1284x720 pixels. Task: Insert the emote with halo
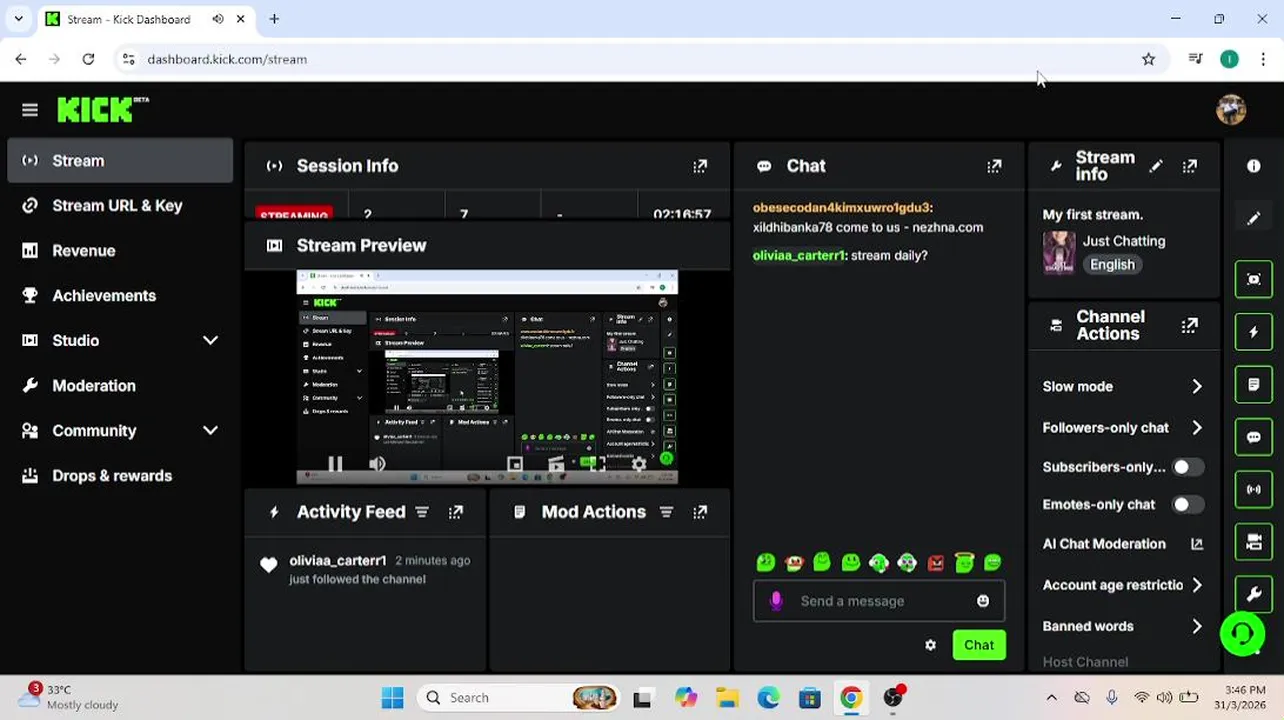tap(964, 563)
